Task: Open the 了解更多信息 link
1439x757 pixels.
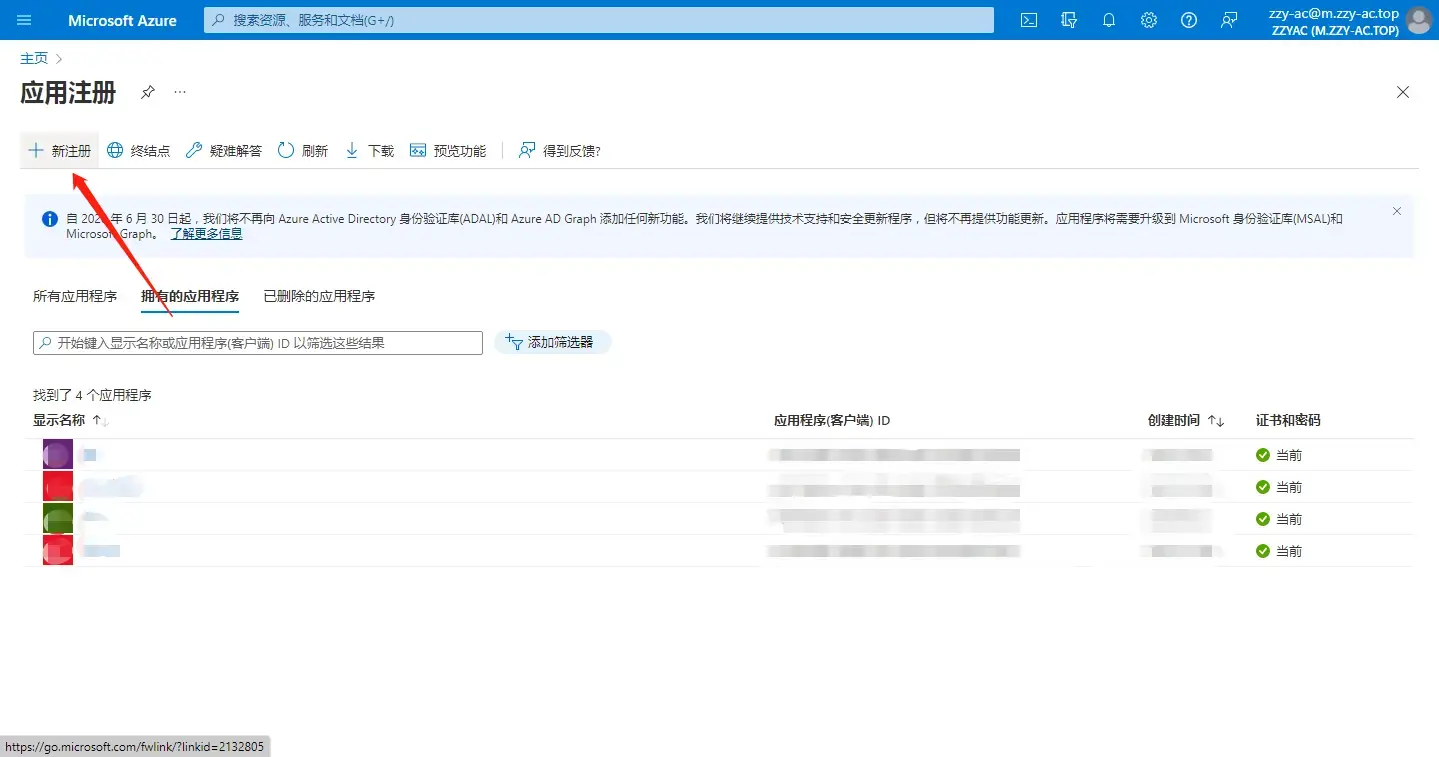Action: pyautogui.click(x=206, y=234)
